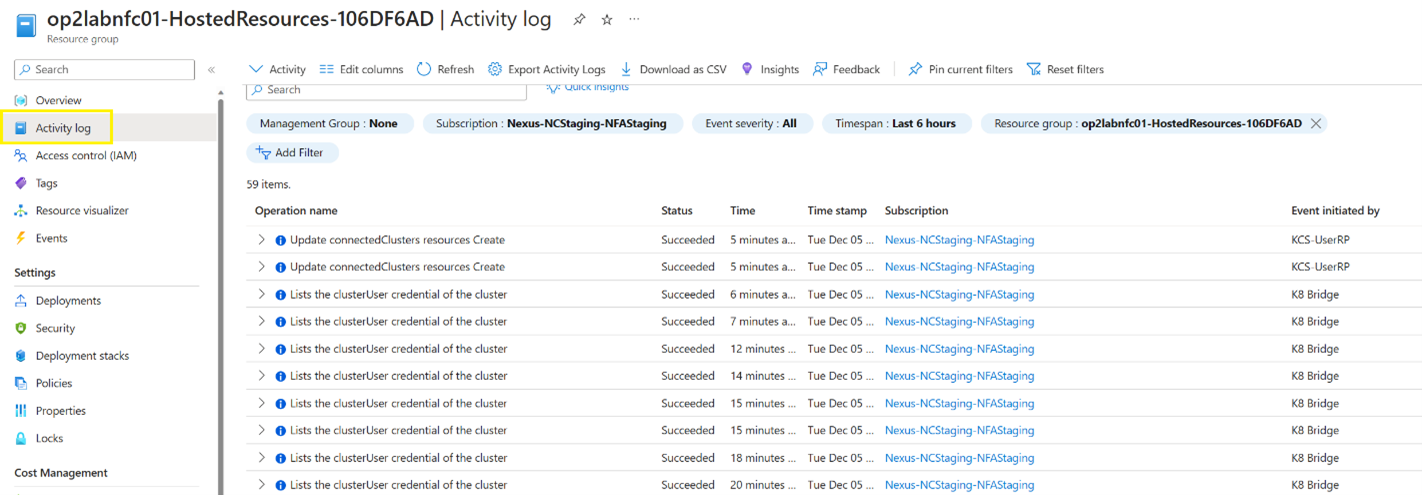The width and height of the screenshot is (1422, 495).
Task: Click the Subscription filter pill
Action: pyautogui.click(x=552, y=124)
